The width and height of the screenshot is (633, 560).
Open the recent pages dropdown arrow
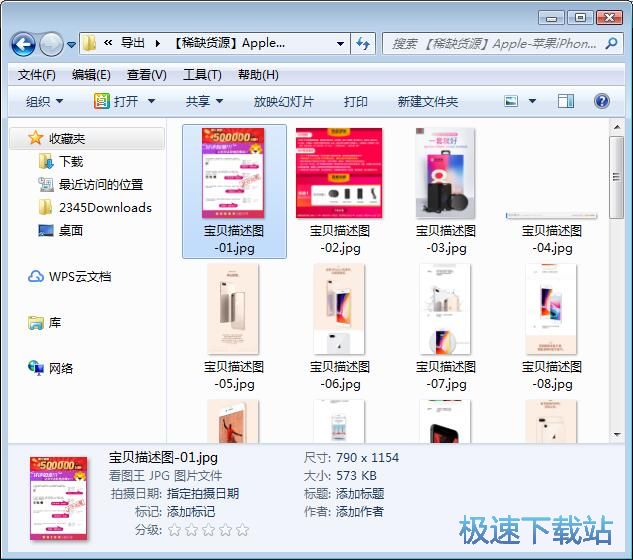[71, 44]
